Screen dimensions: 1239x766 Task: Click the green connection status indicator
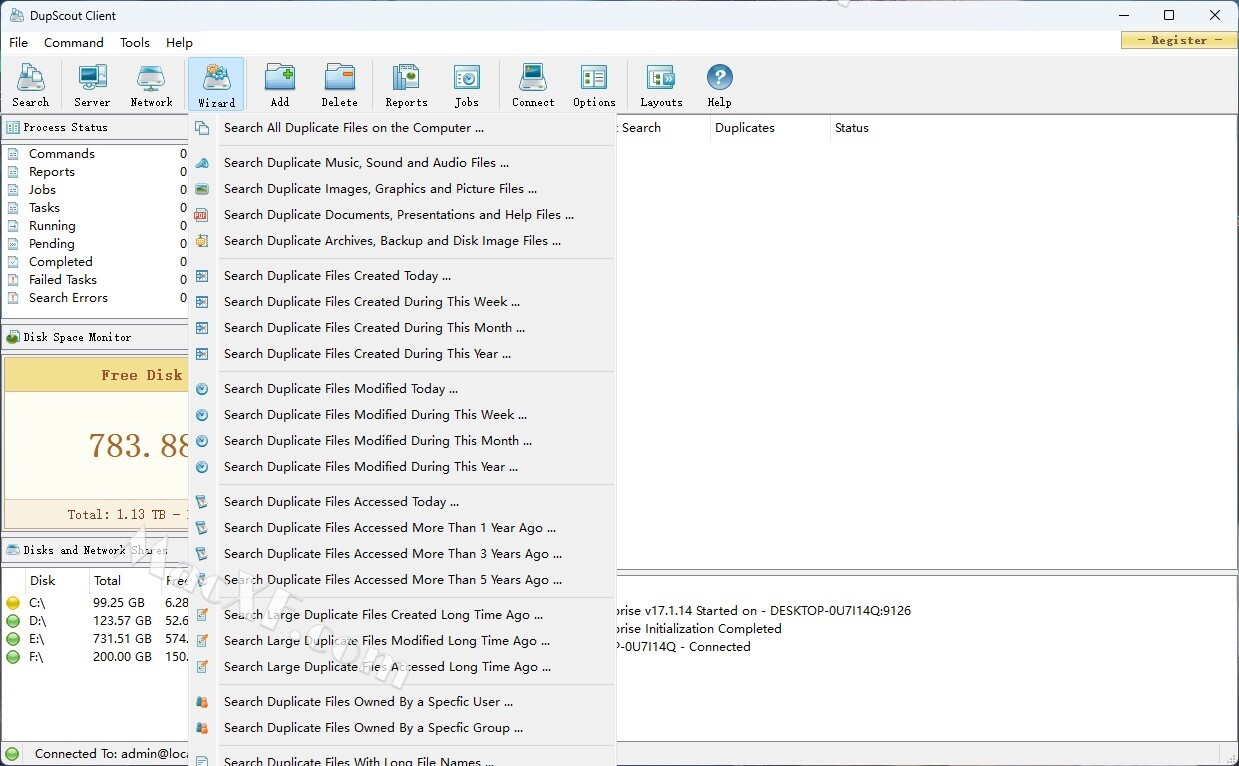12,754
